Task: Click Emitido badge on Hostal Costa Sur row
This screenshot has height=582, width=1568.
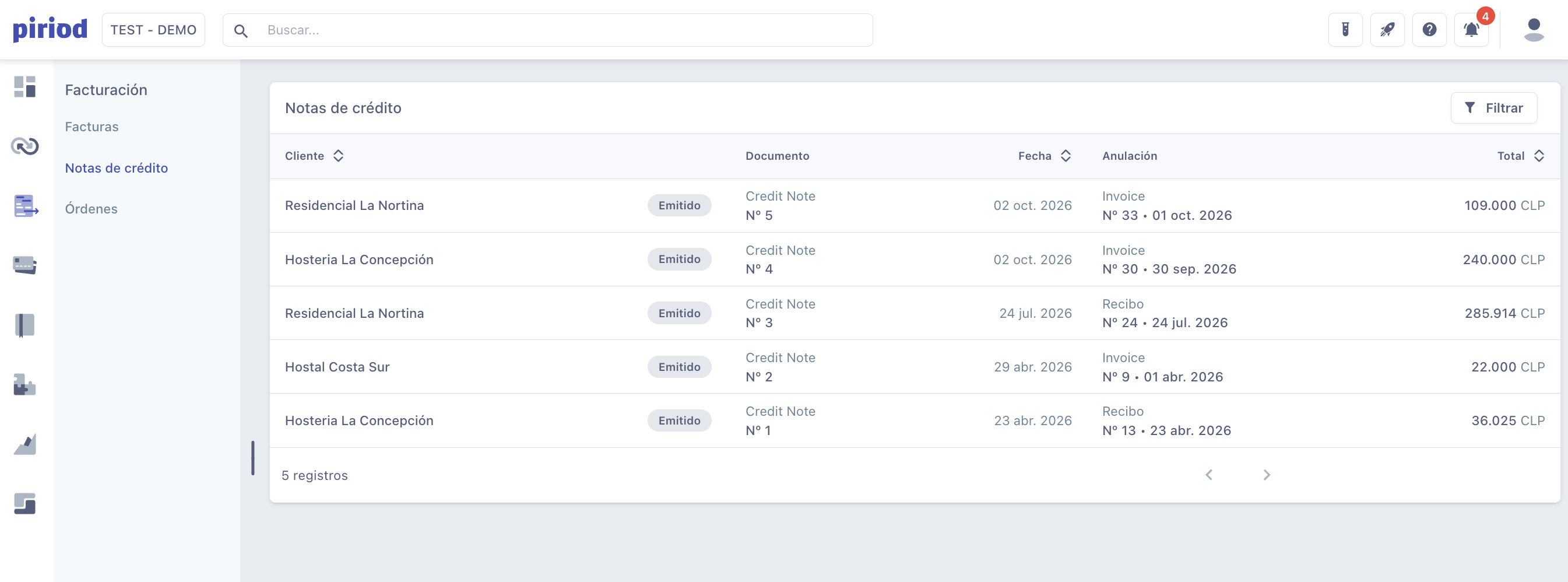Action: click(x=679, y=367)
